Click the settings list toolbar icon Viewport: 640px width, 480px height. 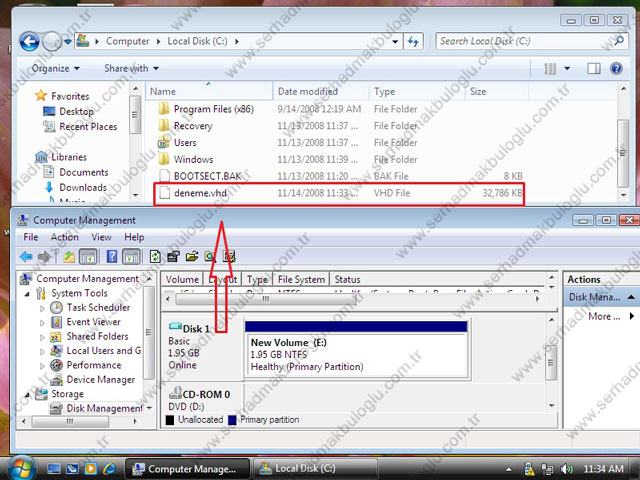[229, 257]
